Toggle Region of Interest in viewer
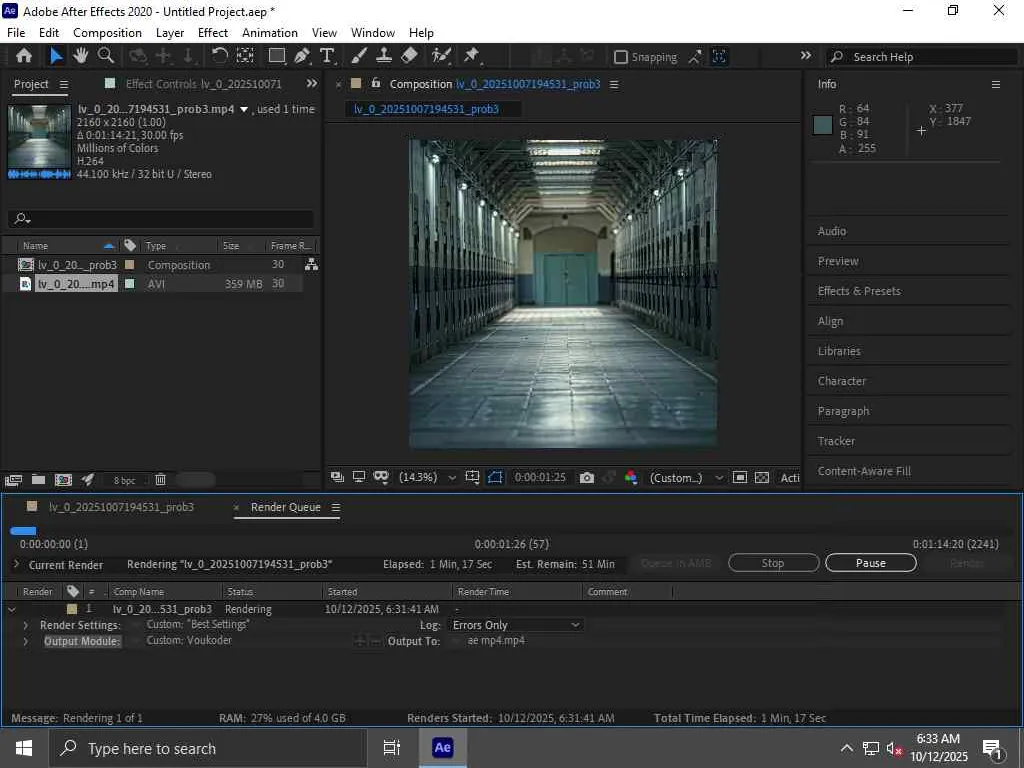 point(495,478)
